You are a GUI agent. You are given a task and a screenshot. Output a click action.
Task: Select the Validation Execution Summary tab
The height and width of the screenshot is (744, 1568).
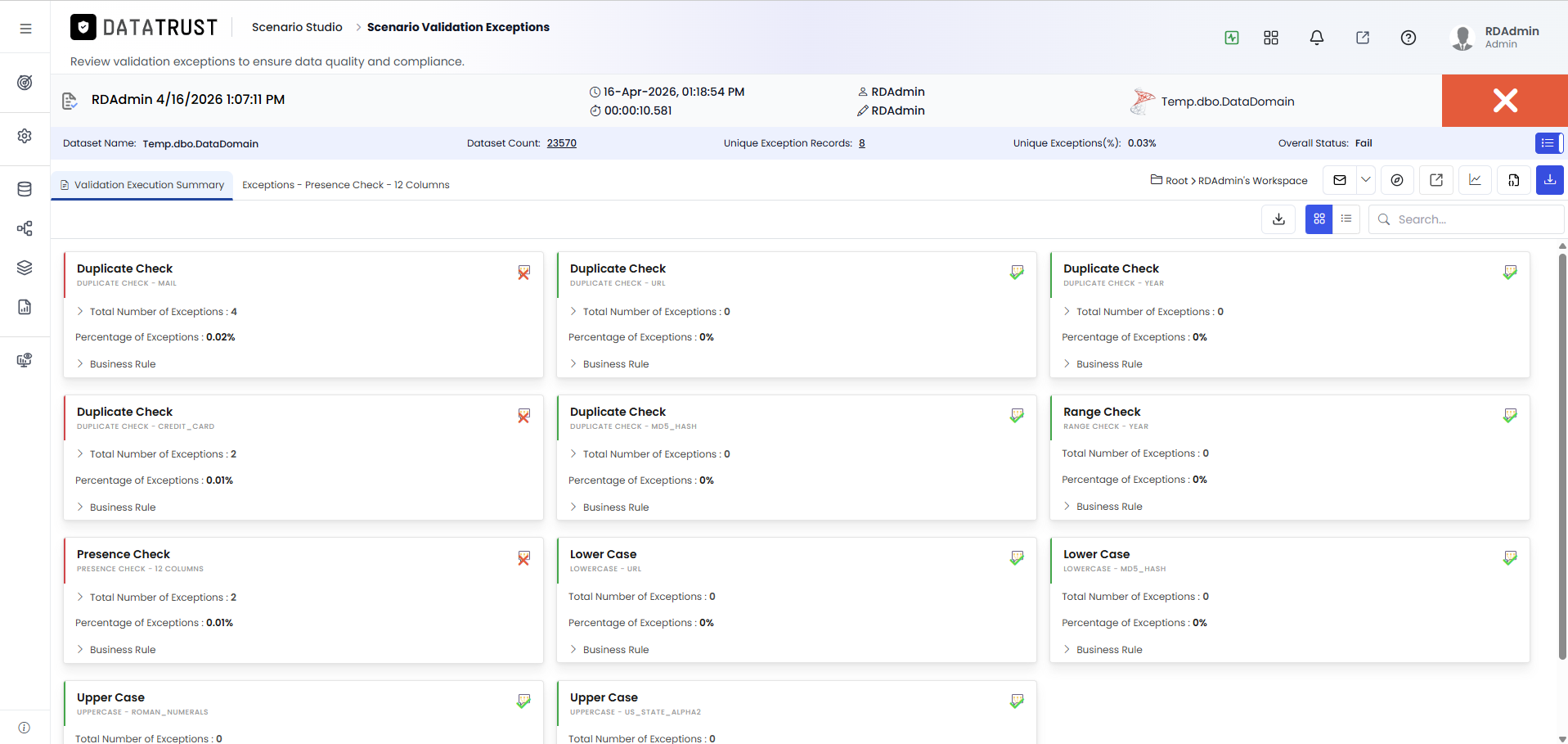[x=142, y=185]
